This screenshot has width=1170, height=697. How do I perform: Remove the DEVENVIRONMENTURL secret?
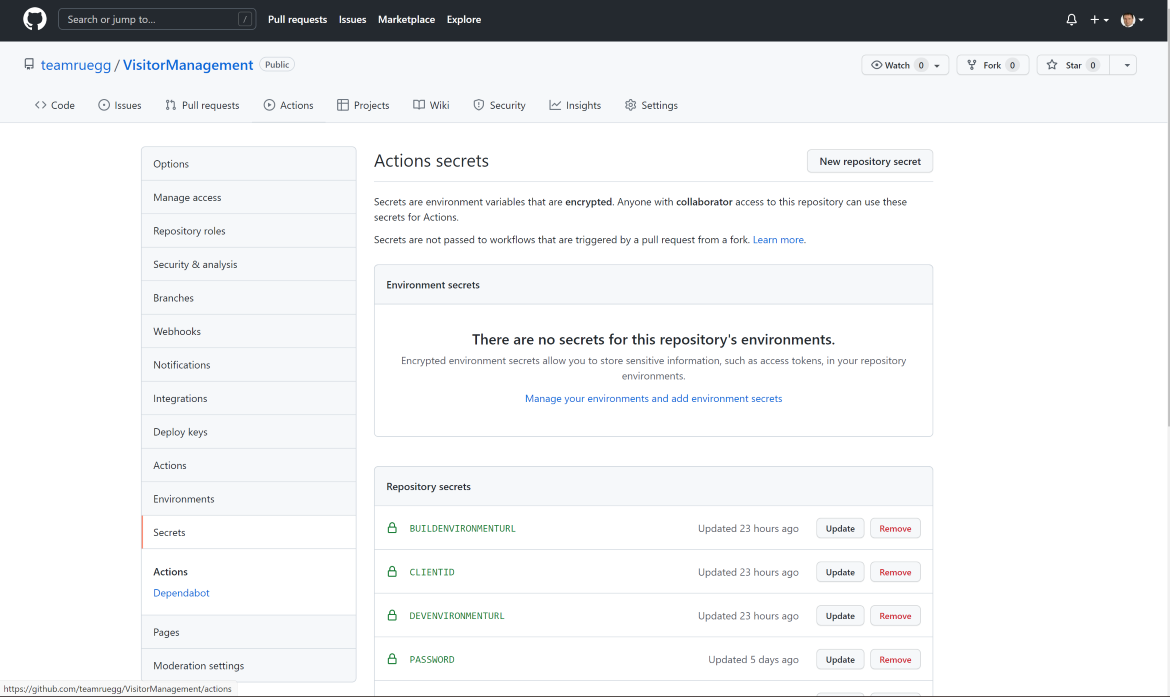tap(895, 616)
